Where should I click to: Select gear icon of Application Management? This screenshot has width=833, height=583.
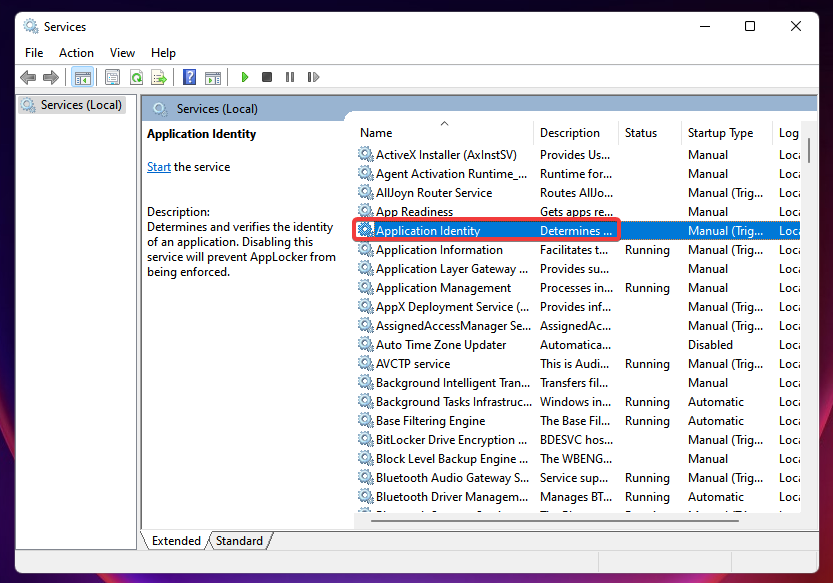tap(366, 288)
